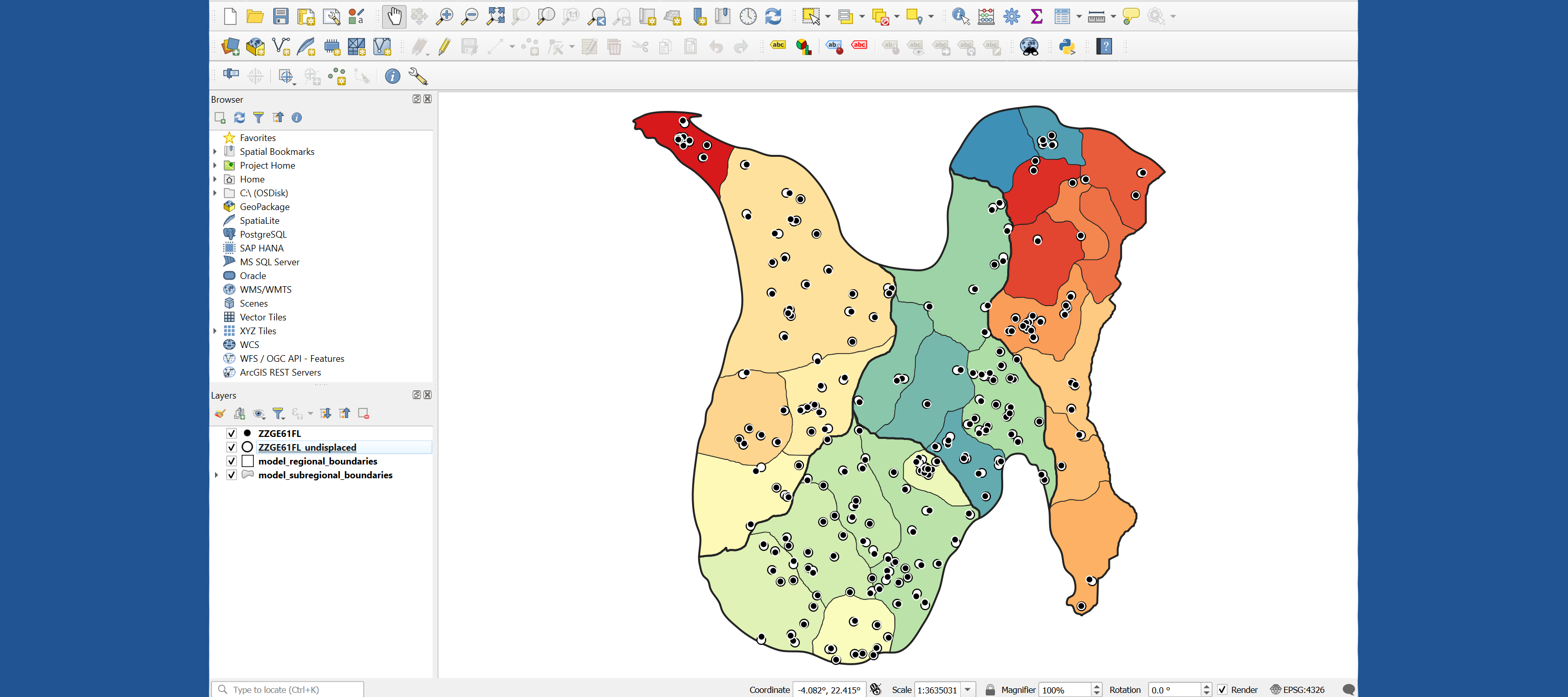This screenshot has width=1568, height=697.
Task: Open the Field Calculator
Action: [x=986, y=16]
